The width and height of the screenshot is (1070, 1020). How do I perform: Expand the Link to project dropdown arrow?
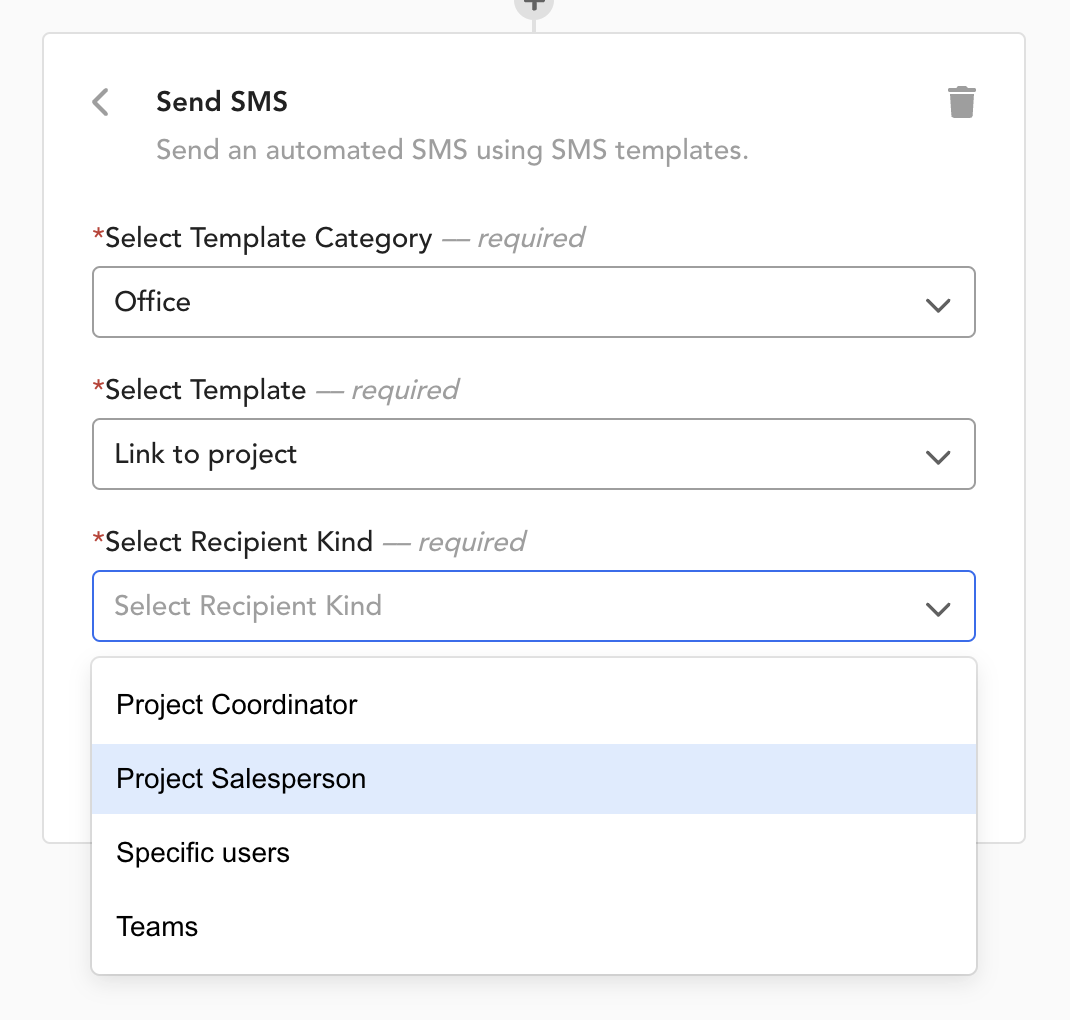point(938,457)
